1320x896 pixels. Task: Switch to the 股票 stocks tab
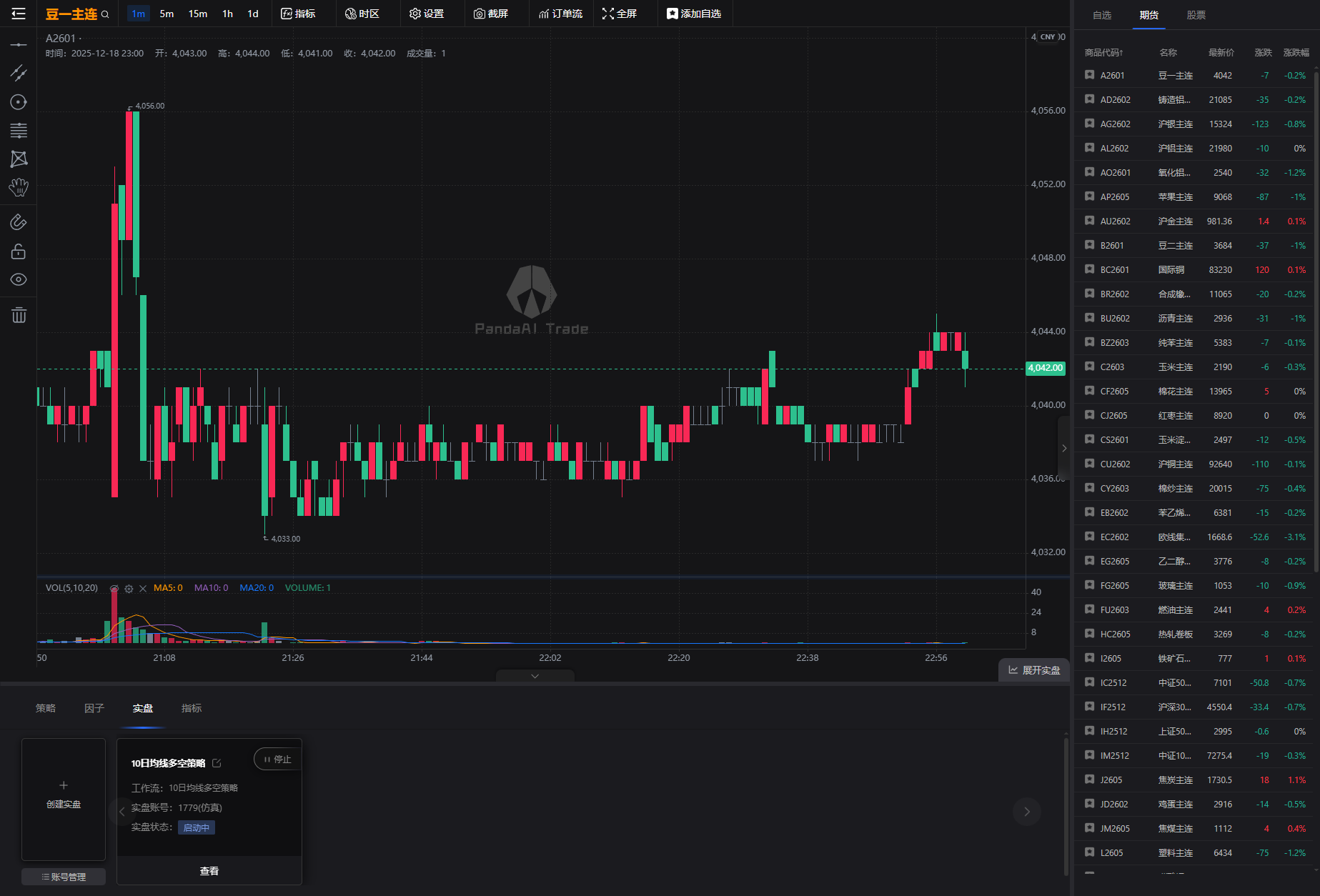[1196, 15]
